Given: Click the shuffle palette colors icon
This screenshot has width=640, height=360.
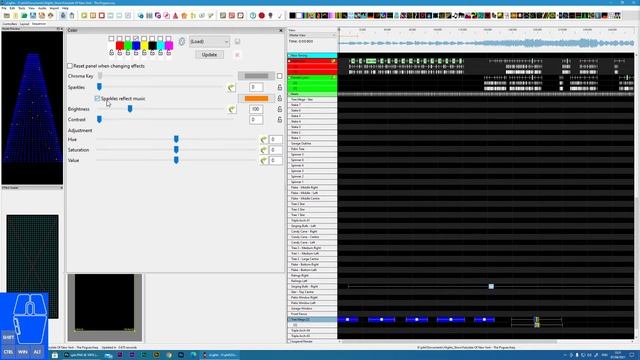Looking at the screenshot, I should [x=182, y=42].
